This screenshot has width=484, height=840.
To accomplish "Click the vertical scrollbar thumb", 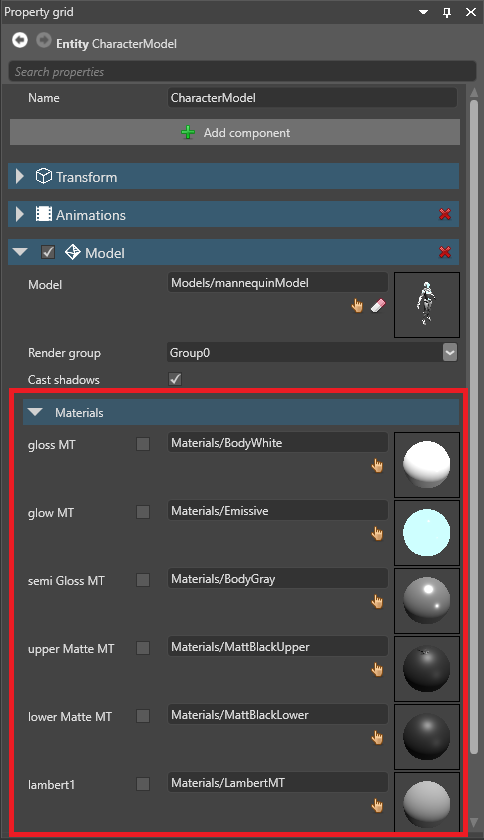I will coord(474,427).
